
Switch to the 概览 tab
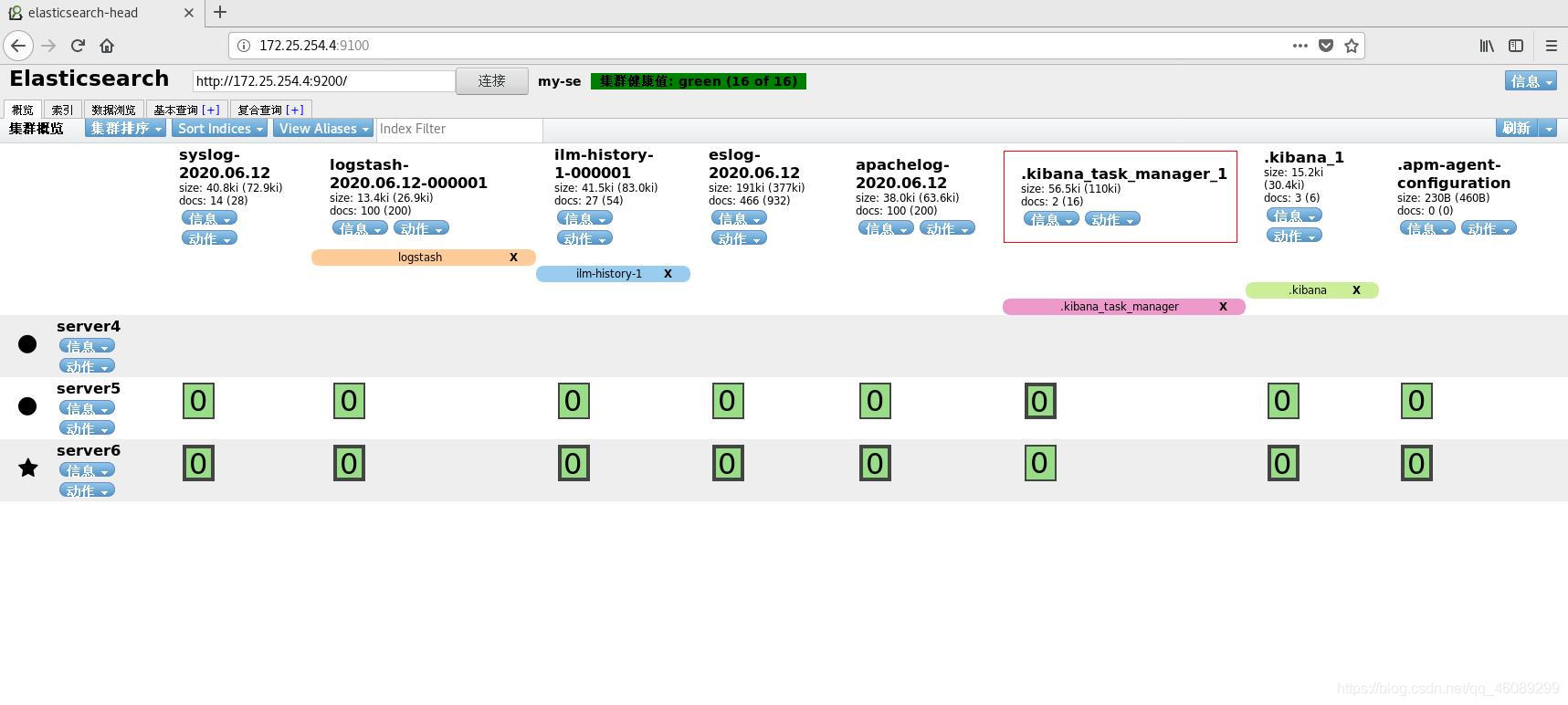pyautogui.click(x=23, y=110)
